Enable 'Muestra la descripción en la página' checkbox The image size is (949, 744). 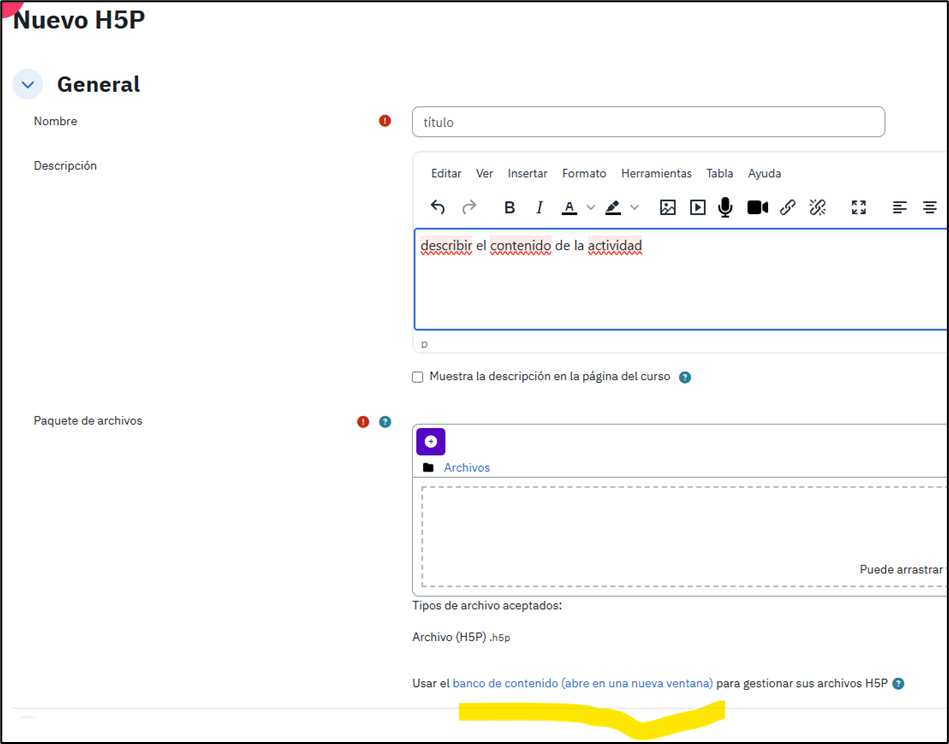418,377
